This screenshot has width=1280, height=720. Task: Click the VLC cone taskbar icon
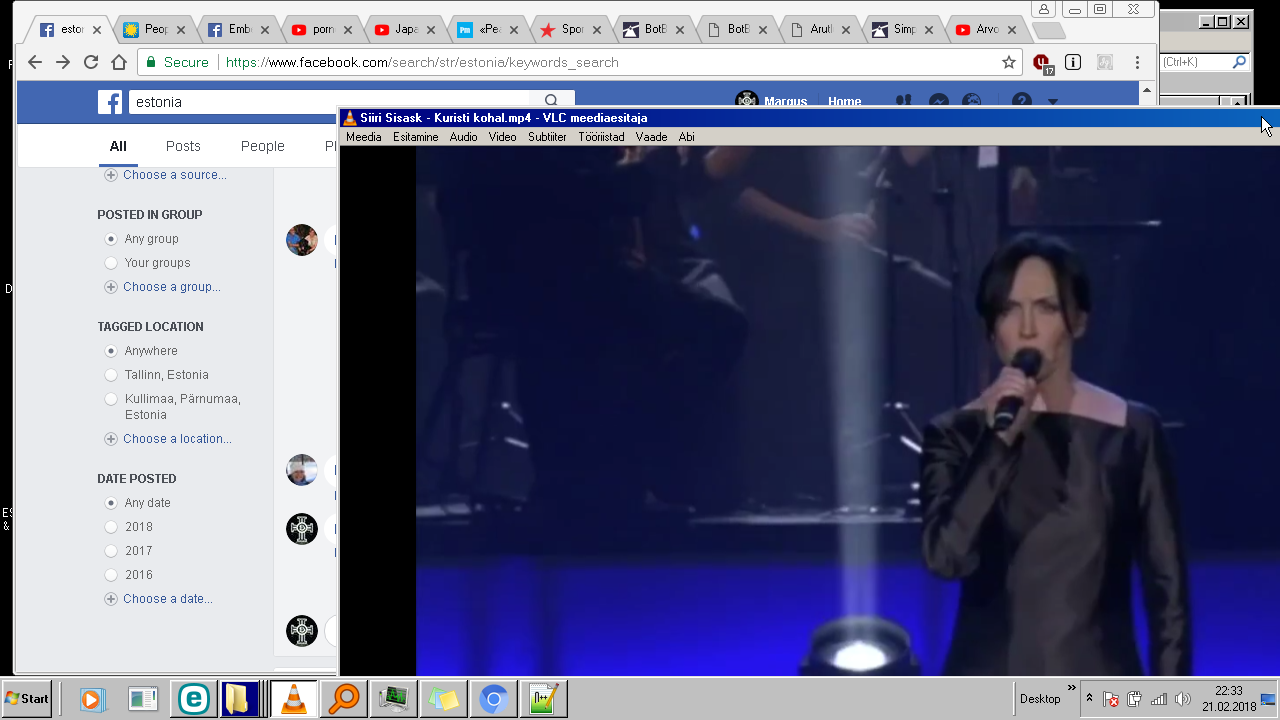pyautogui.click(x=294, y=699)
